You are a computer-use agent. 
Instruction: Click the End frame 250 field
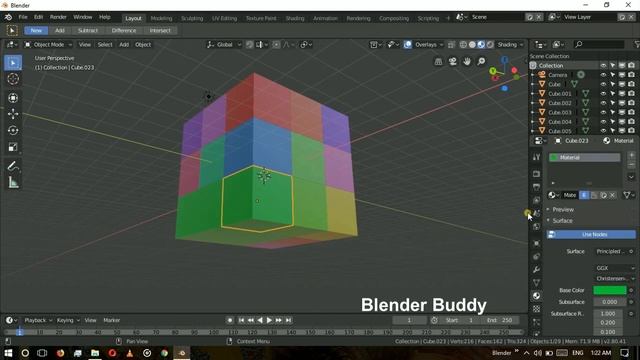point(500,320)
